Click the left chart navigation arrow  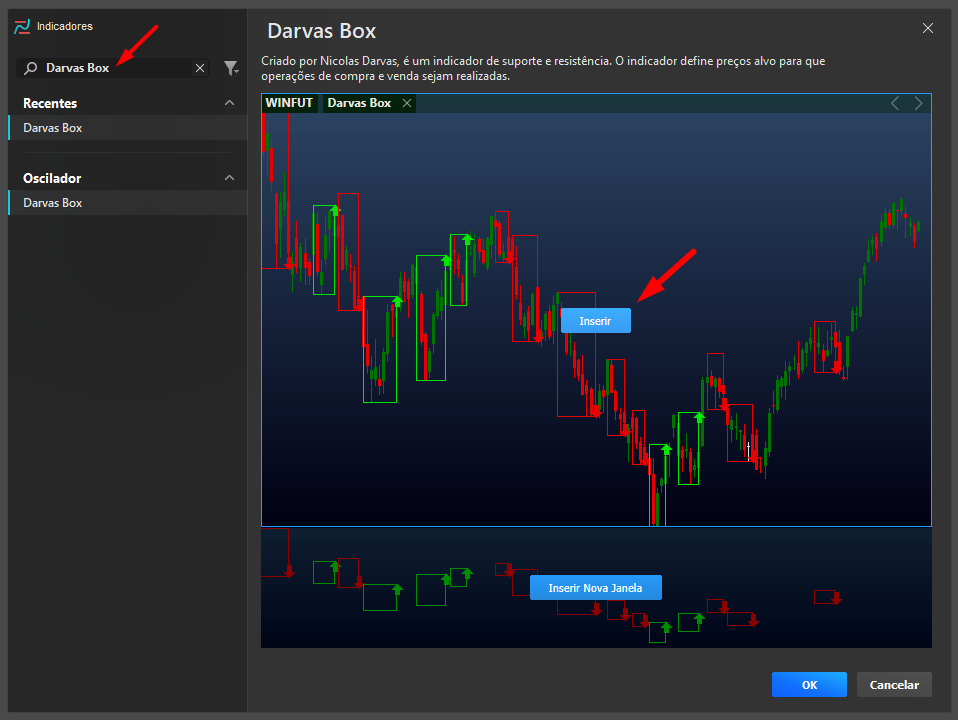(895, 102)
